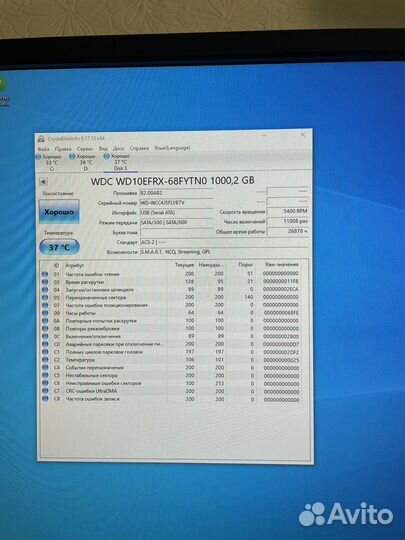
Task: Click the Стандарт ACS-2 field
Action: [x=224, y=242]
